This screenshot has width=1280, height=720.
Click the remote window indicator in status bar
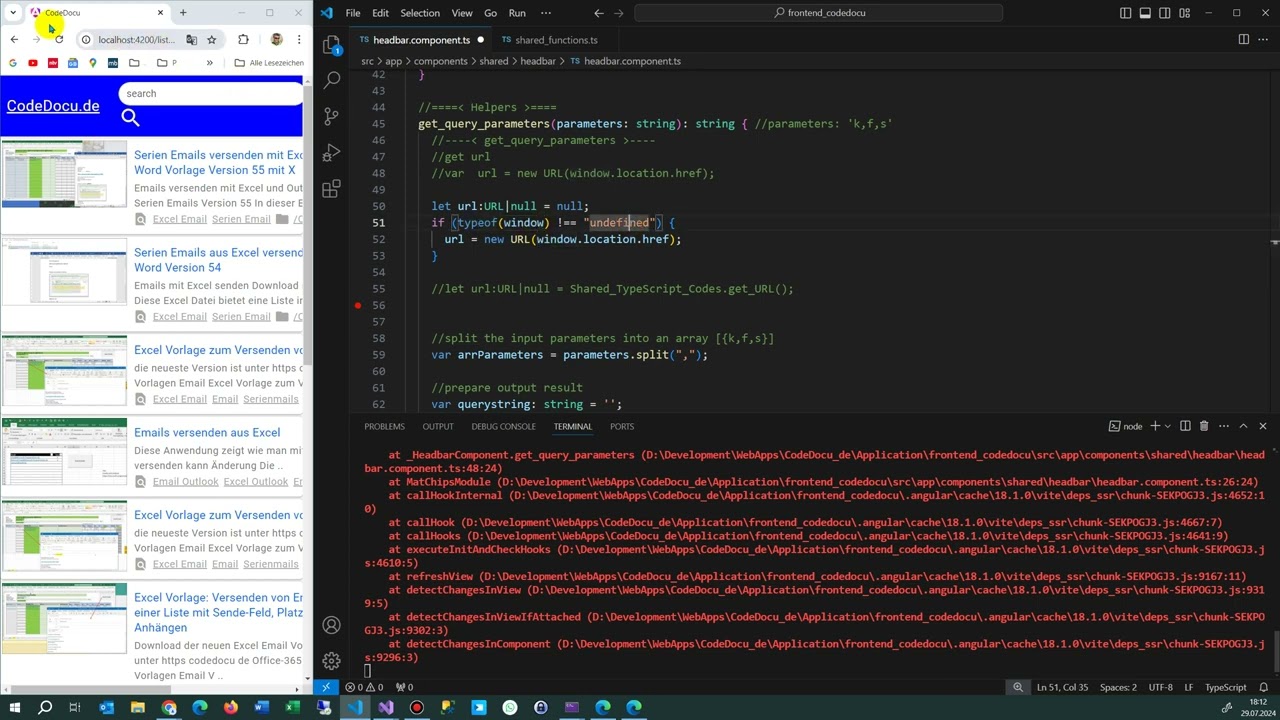click(x=325, y=687)
